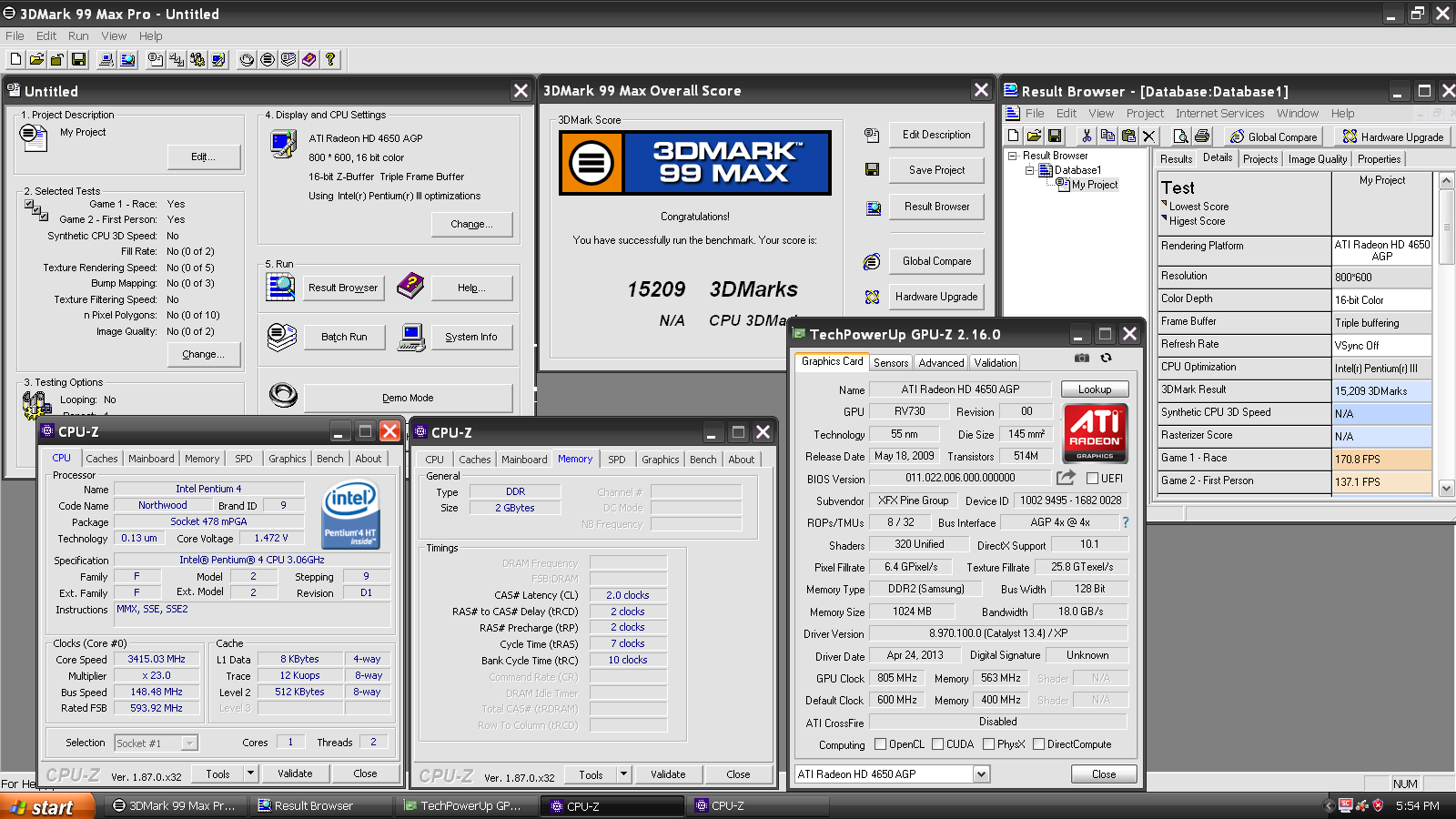Switch to TechPowerUp GPU-Z taskbar item
This screenshot has height=819, width=1456.
click(x=467, y=806)
